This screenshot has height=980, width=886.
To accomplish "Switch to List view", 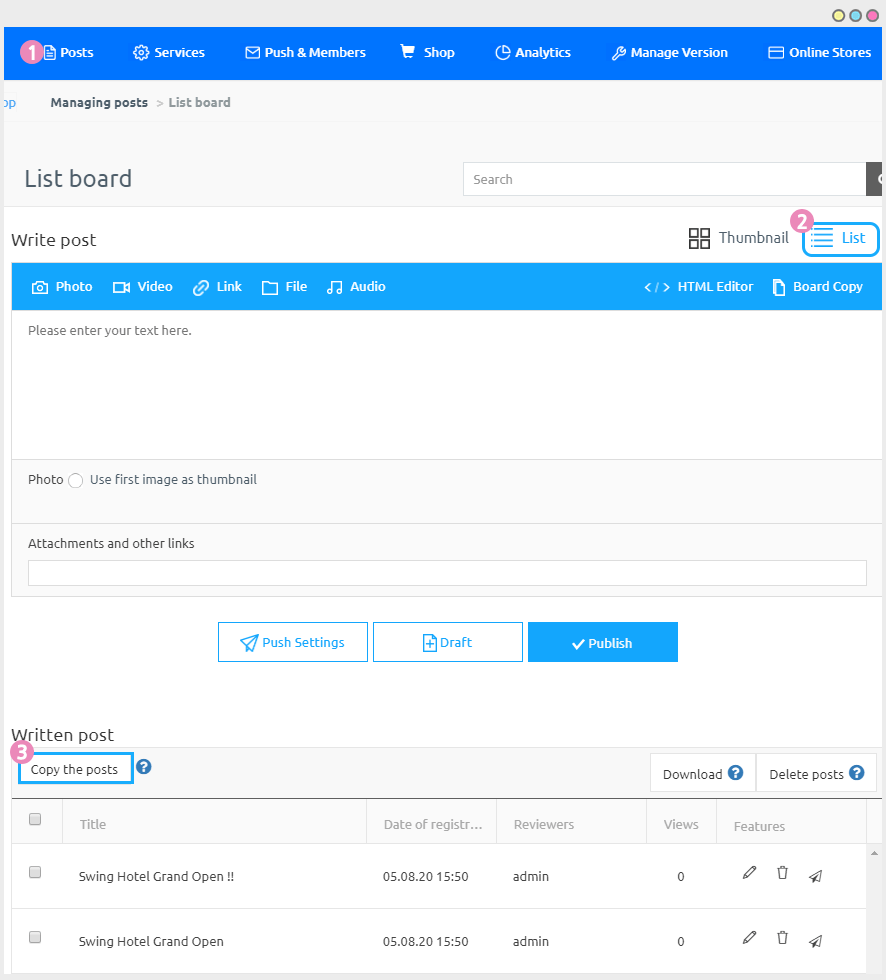I will pos(841,239).
